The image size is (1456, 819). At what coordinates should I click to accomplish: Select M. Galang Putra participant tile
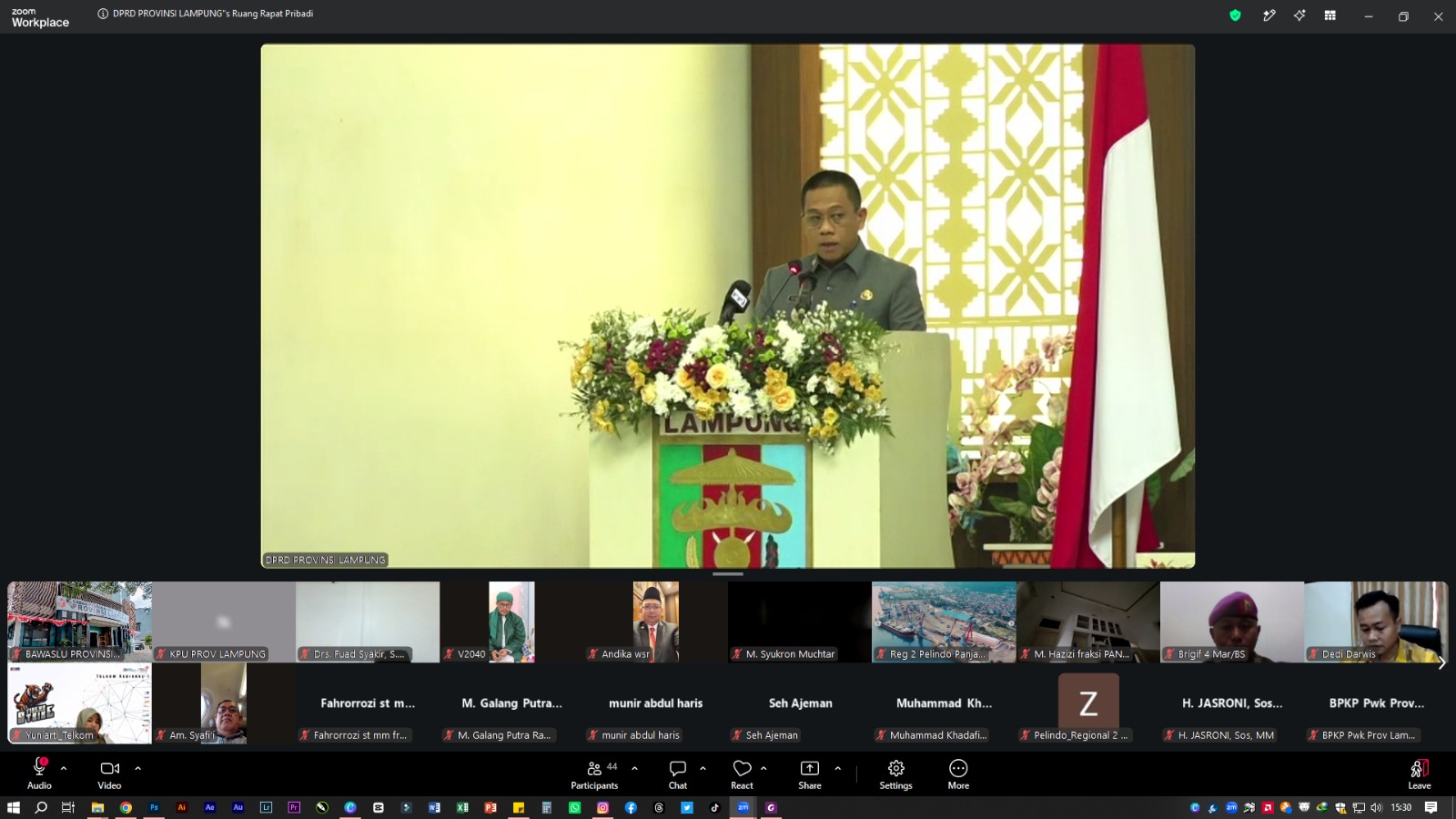click(x=511, y=703)
